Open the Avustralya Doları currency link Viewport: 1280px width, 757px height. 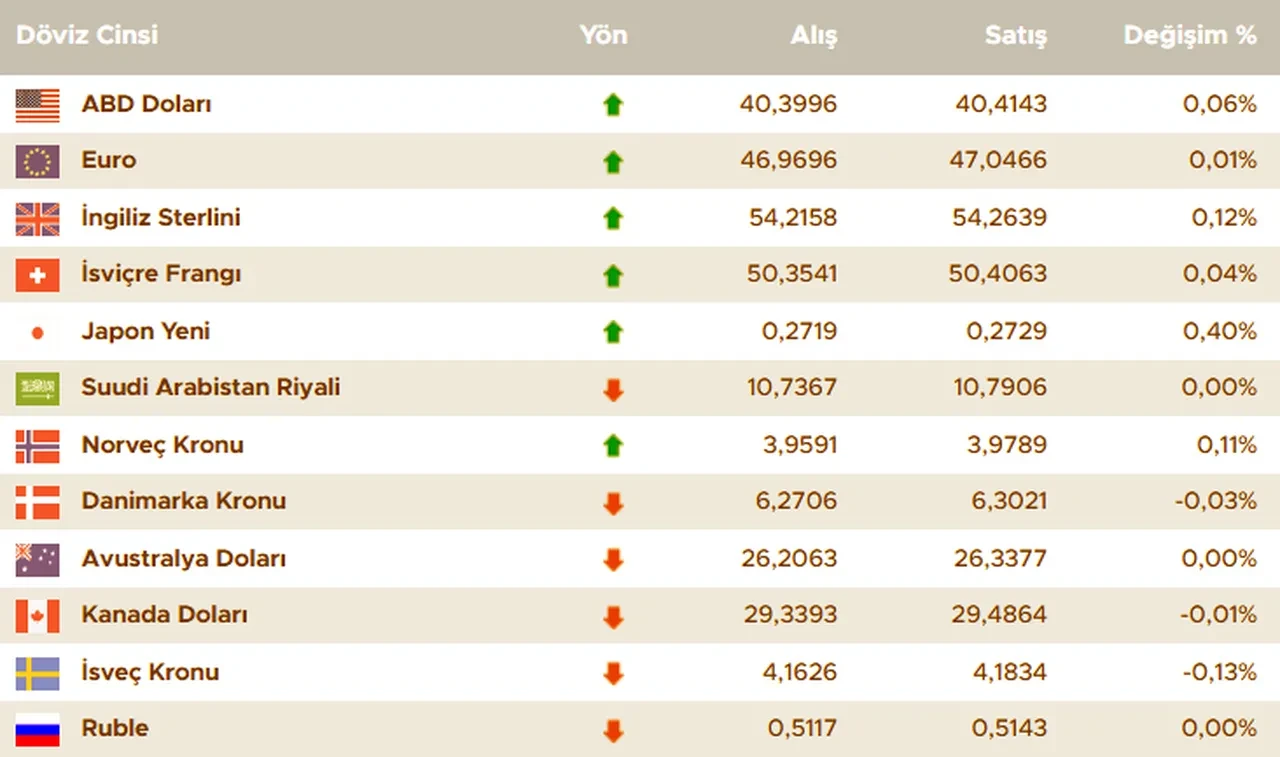click(x=183, y=558)
